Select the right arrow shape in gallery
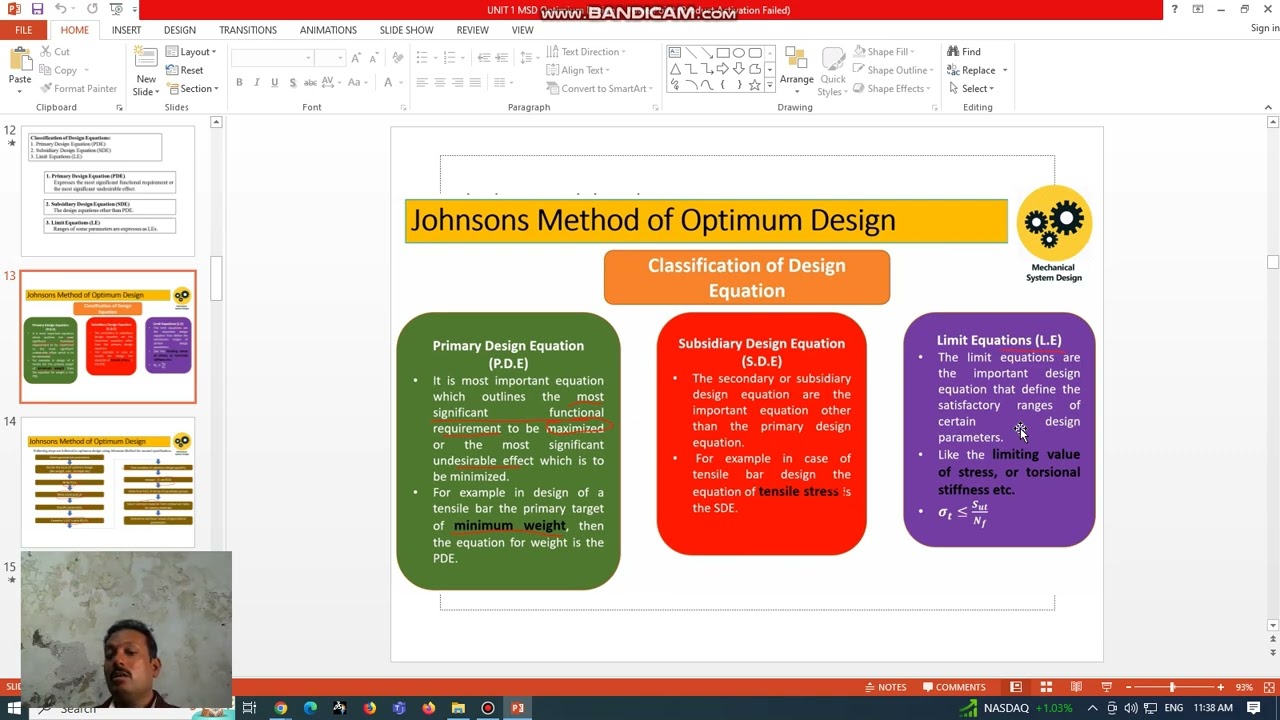The width and height of the screenshot is (1280, 720). pos(723,69)
